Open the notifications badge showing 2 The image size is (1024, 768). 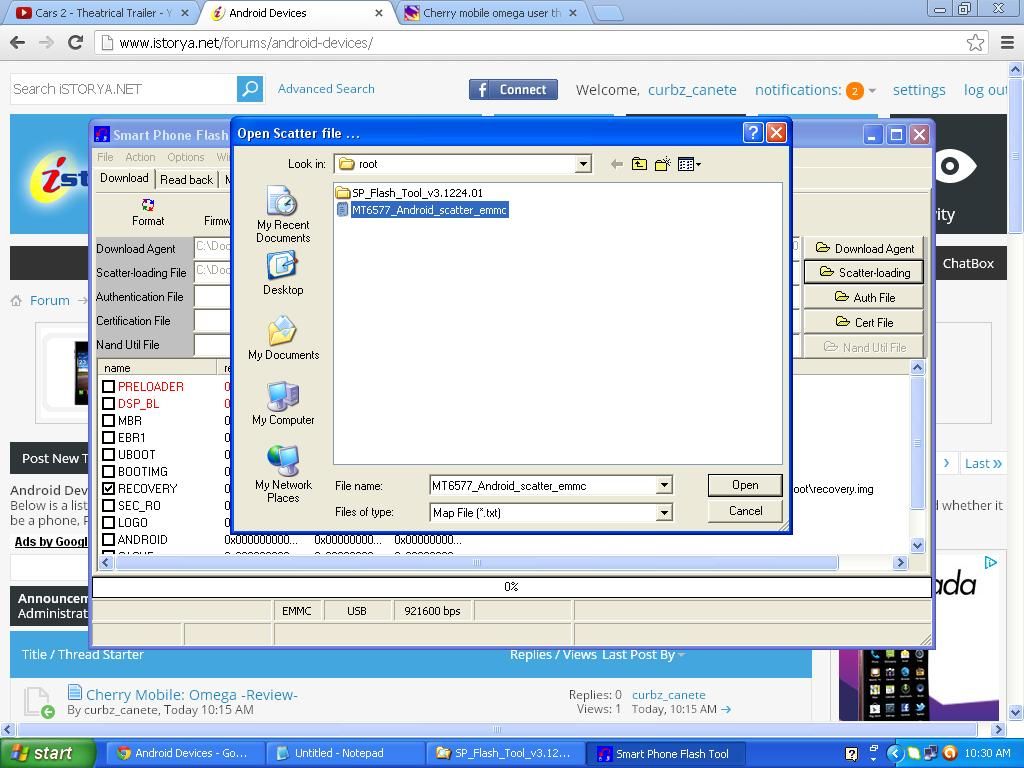(x=854, y=90)
